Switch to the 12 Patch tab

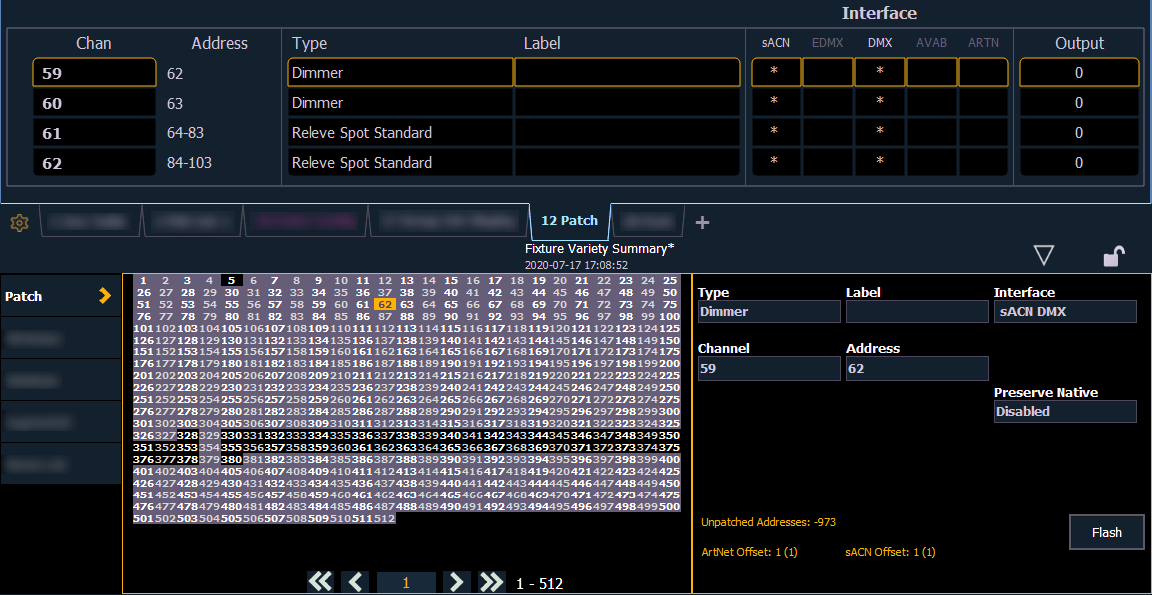(x=569, y=220)
